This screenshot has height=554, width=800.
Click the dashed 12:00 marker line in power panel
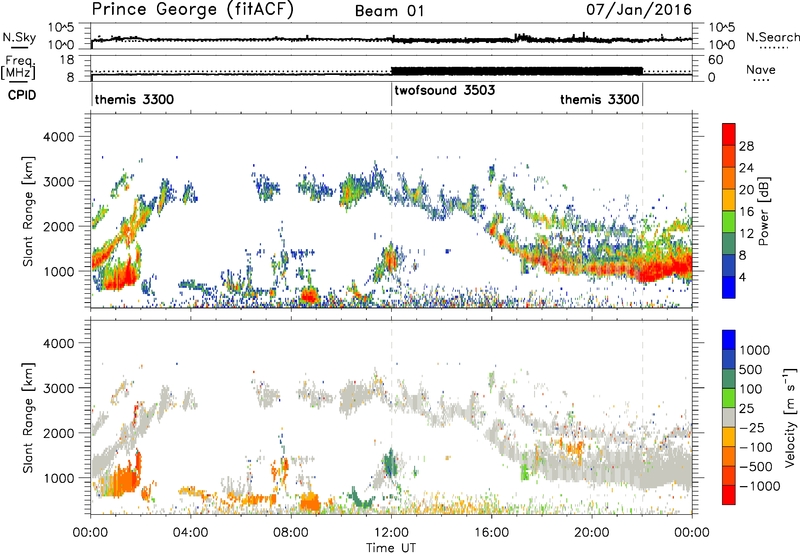point(391,210)
